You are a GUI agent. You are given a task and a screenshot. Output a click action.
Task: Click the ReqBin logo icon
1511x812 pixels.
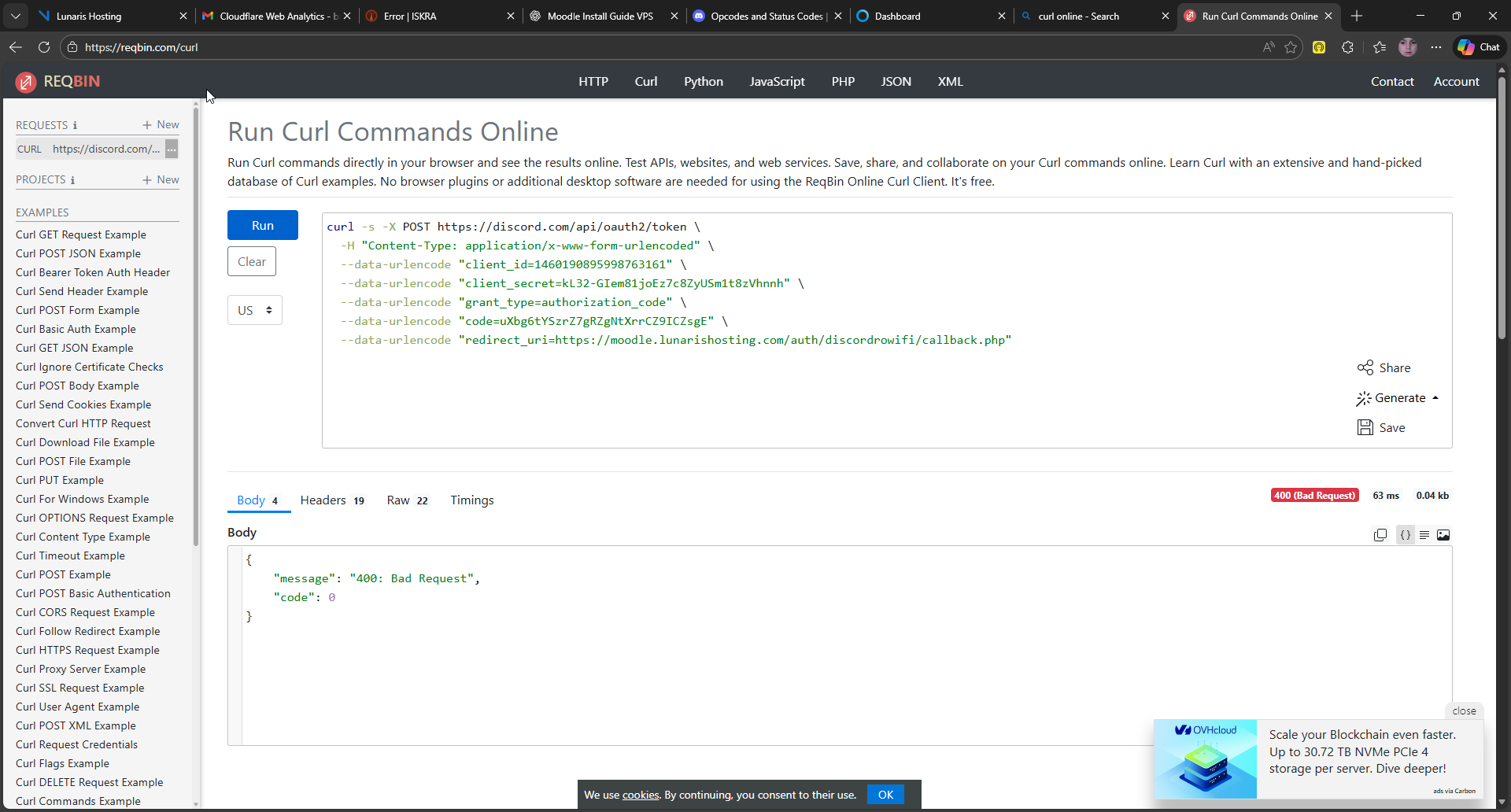click(x=26, y=82)
